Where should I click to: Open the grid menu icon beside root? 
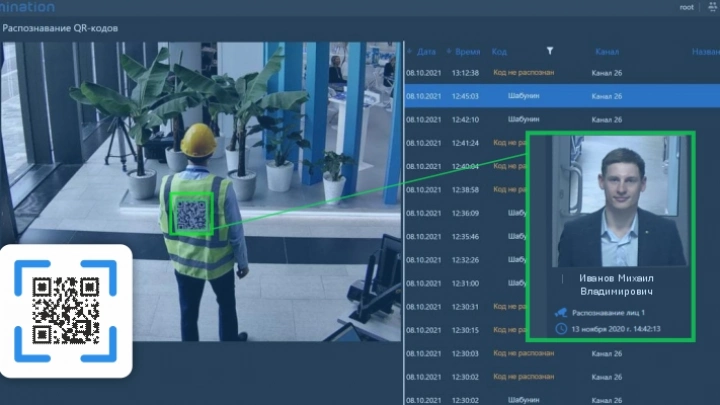click(704, 7)
